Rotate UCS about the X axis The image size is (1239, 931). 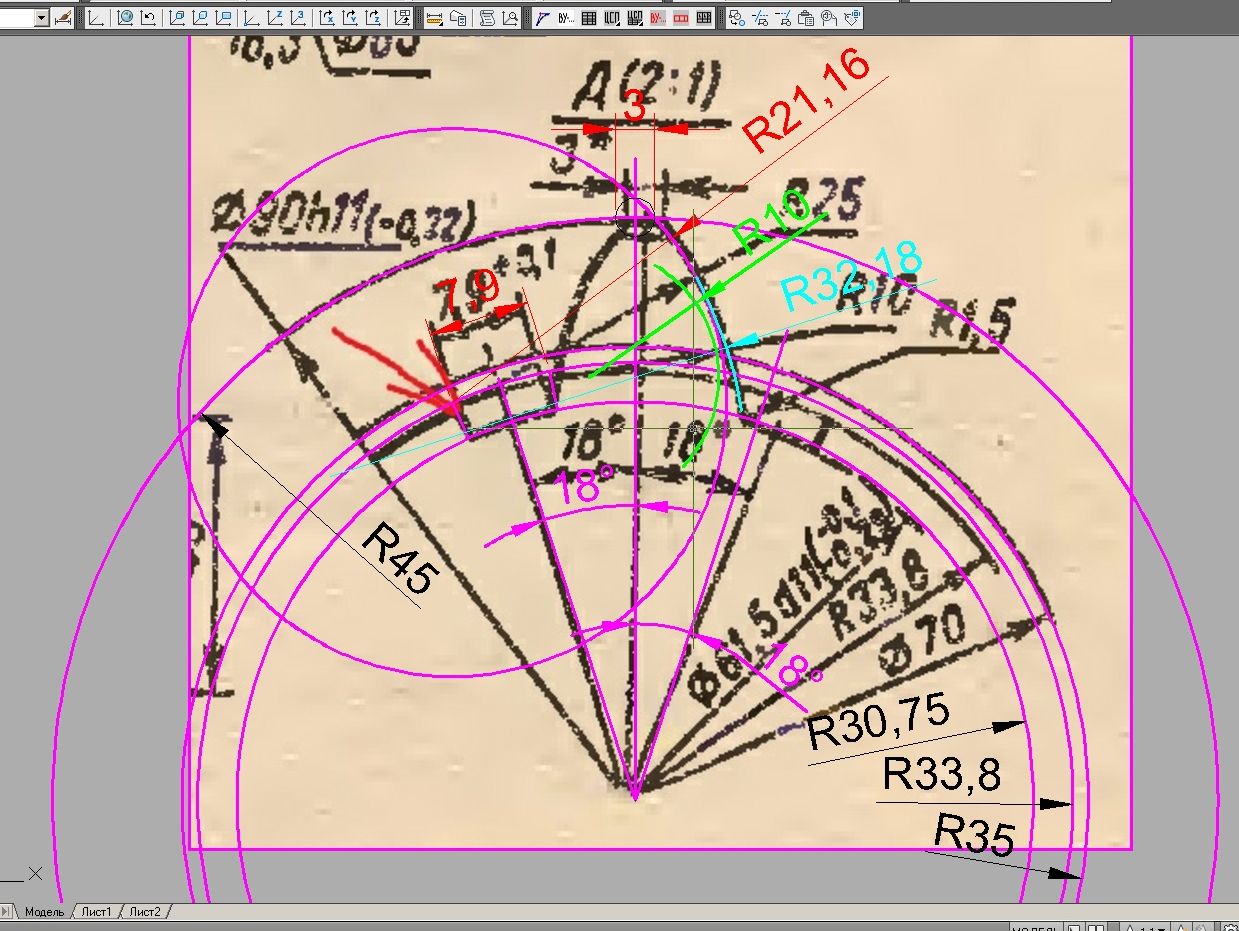pyautogui.click(x=326, y=18)
